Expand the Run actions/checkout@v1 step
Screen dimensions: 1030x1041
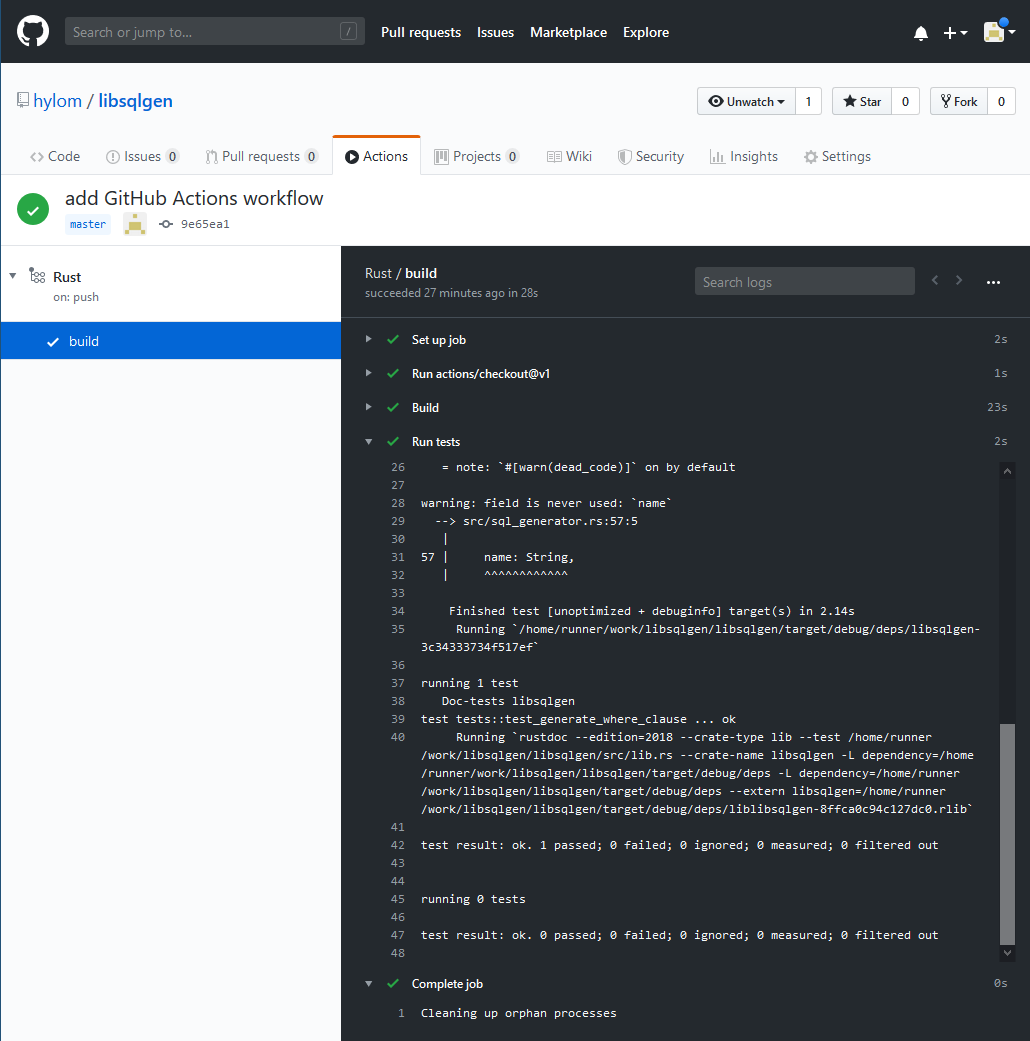(369, 373)
